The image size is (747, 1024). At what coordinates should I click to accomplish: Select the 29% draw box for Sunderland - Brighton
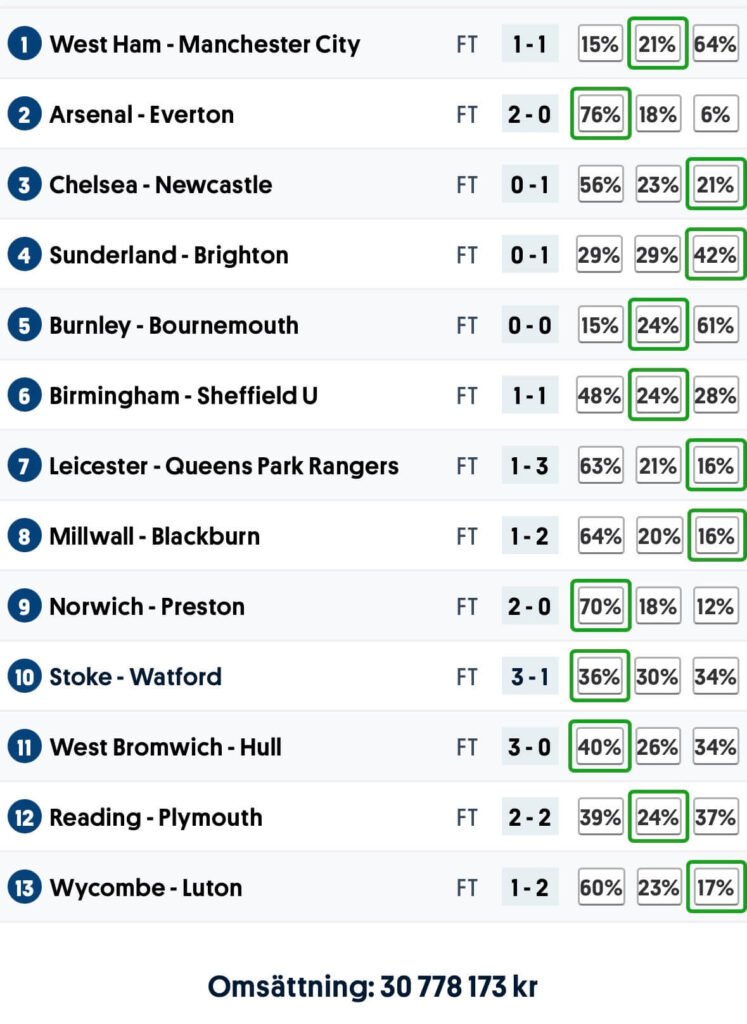pos(658,255)
